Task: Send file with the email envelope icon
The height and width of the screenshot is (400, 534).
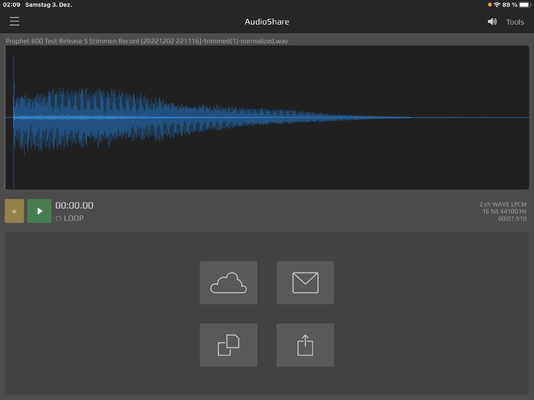Action: [305, 283]
